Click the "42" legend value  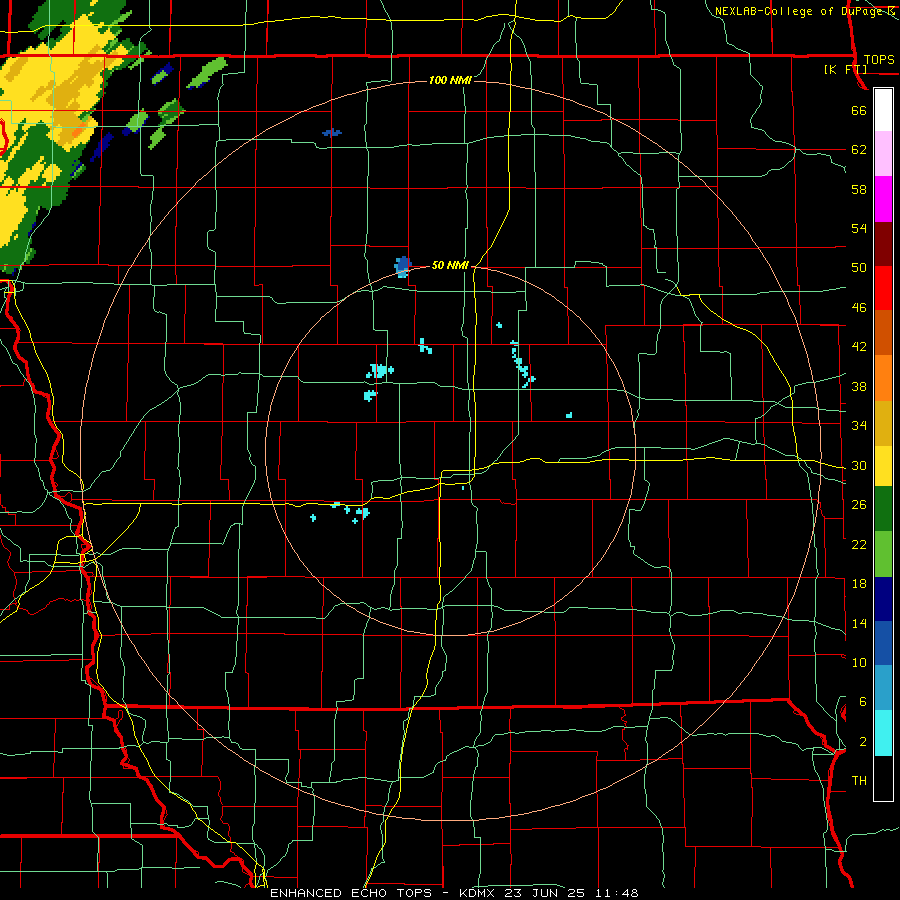click(x=859, y=347)
